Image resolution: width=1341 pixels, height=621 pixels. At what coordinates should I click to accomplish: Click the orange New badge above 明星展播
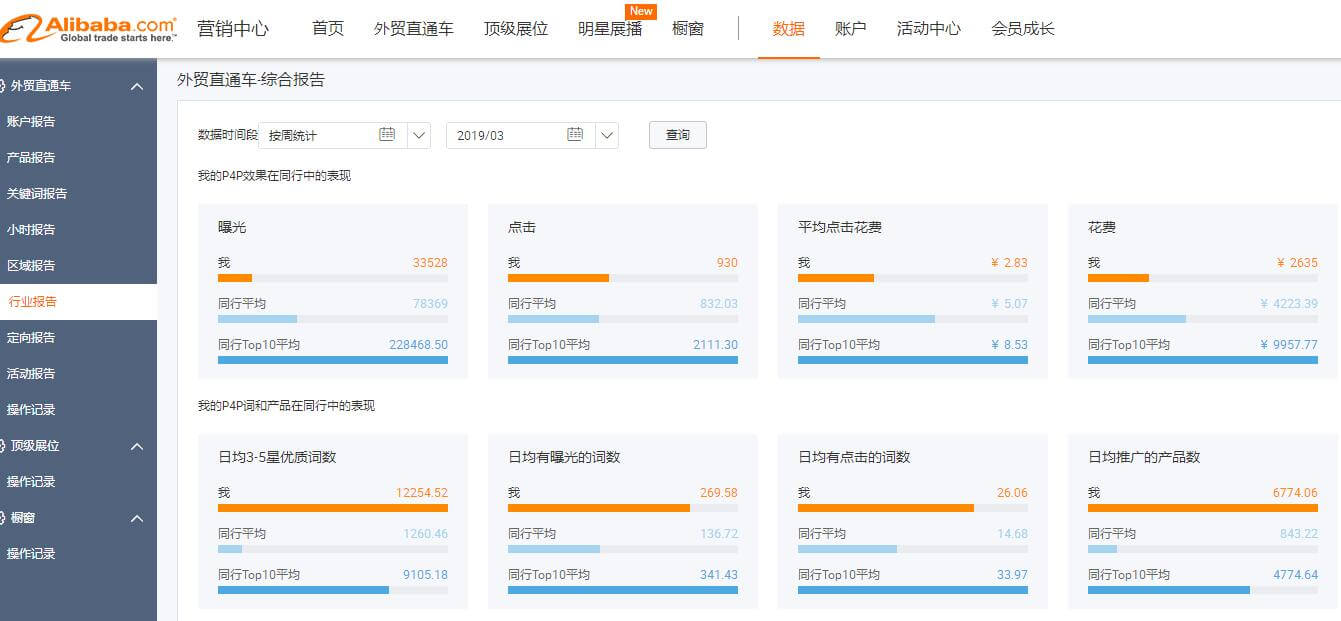point(641,11)
